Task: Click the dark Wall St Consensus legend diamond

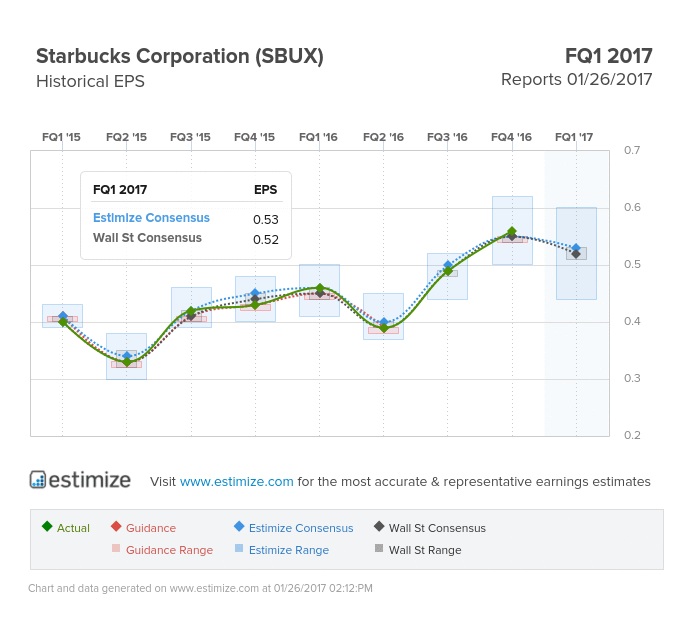Action: 379,526
